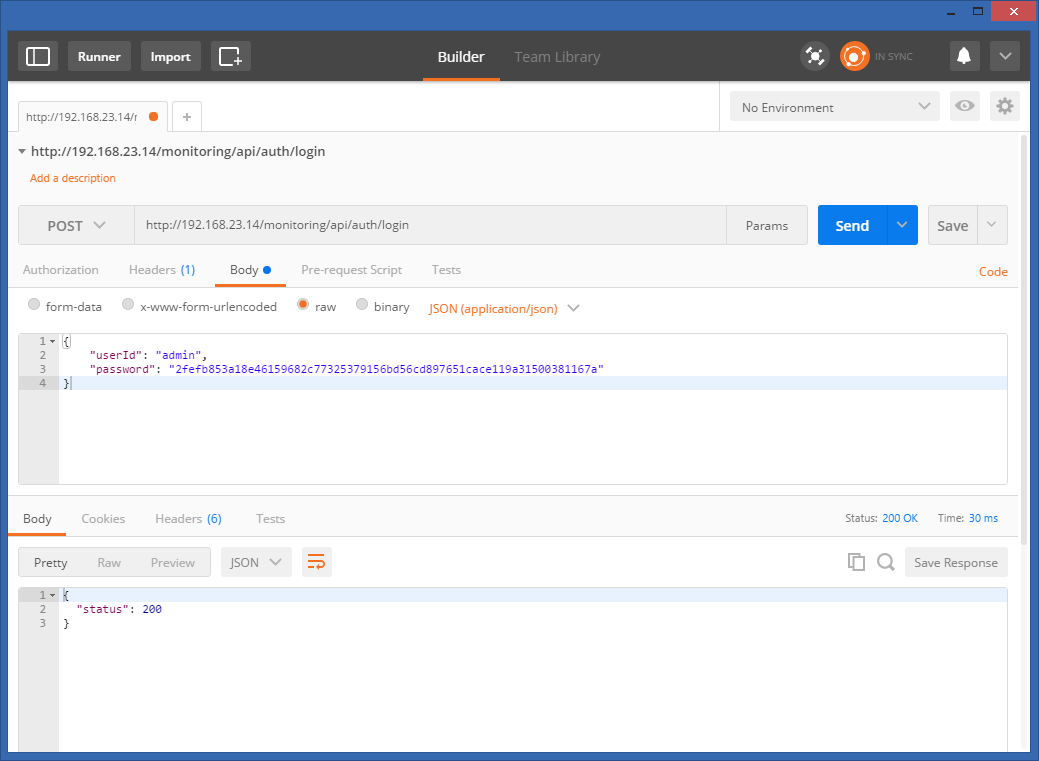Open the POST method dropdown

coord(76,226)
